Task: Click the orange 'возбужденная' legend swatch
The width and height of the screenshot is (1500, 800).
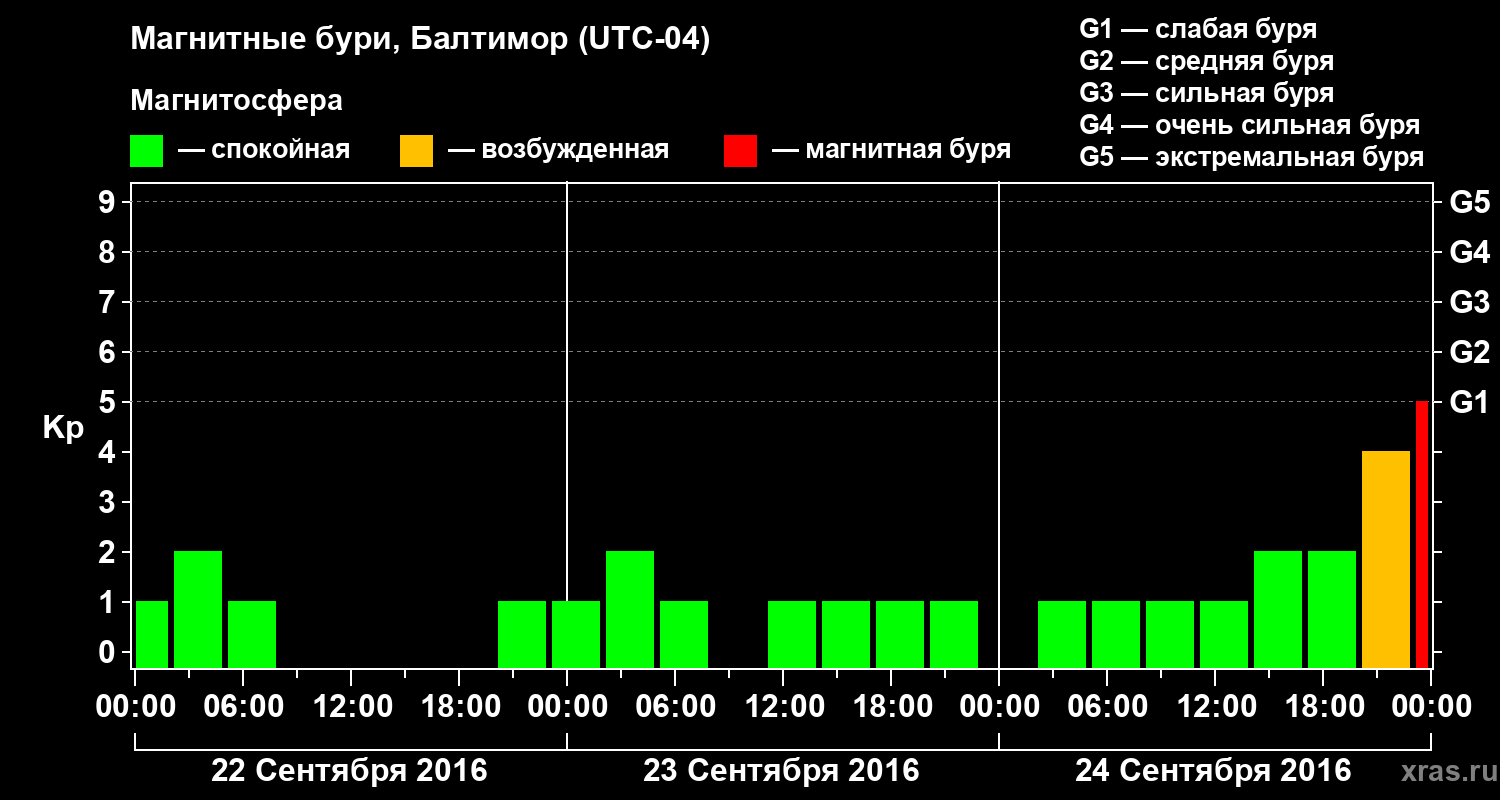Action: tap(416, 151)
